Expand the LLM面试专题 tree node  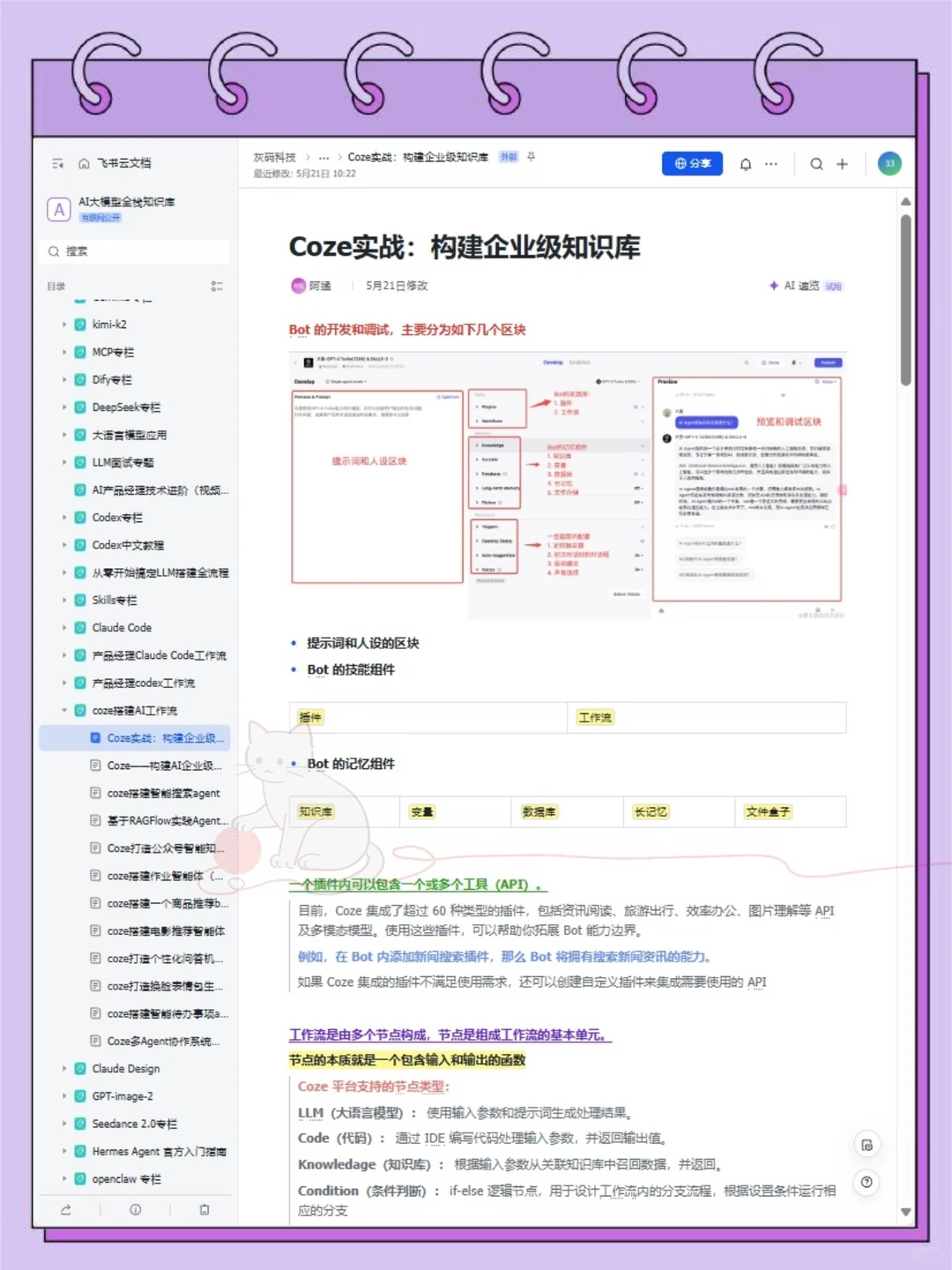point(64,462)
